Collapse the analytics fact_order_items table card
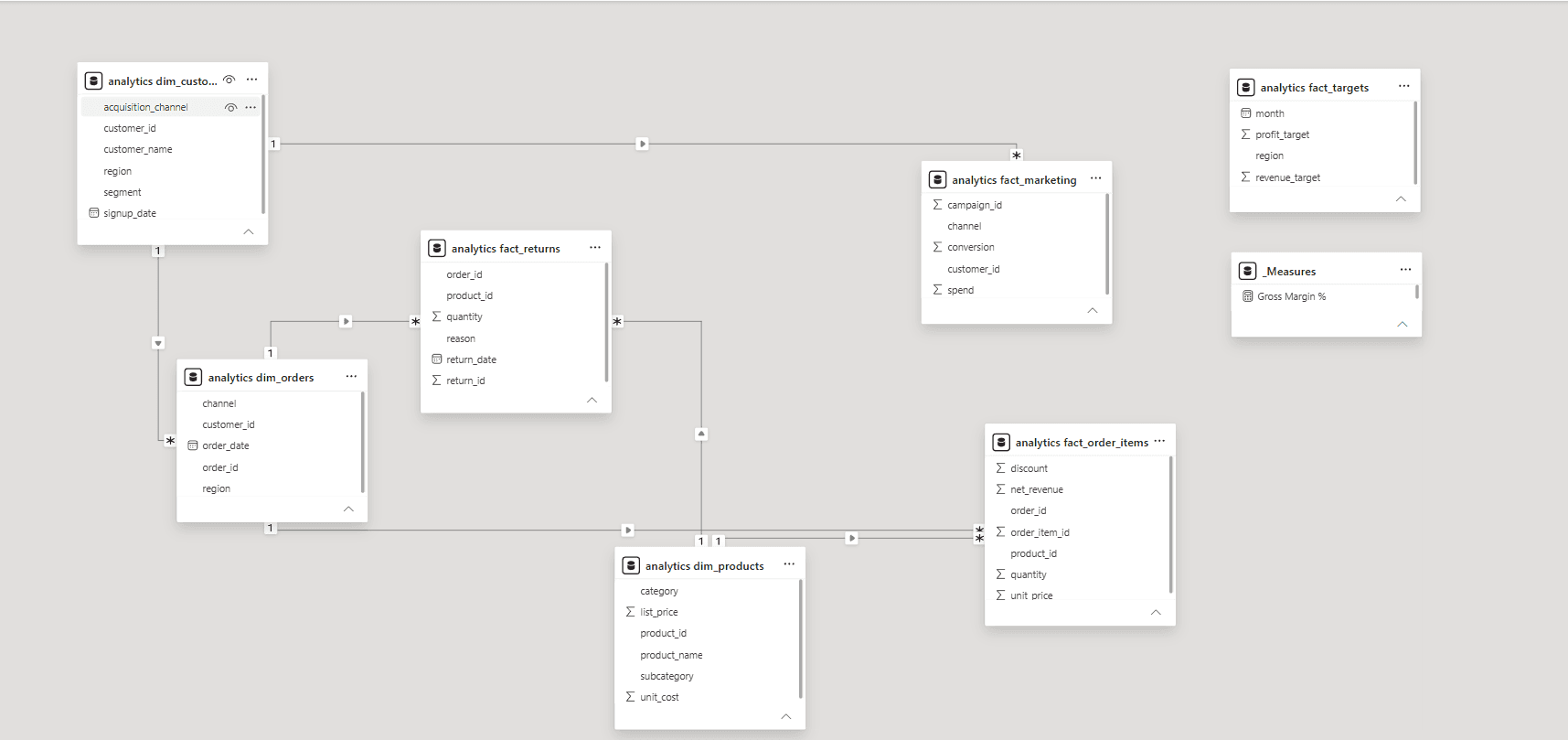This screenshot has width=1568, height=740. point(1156,612)
